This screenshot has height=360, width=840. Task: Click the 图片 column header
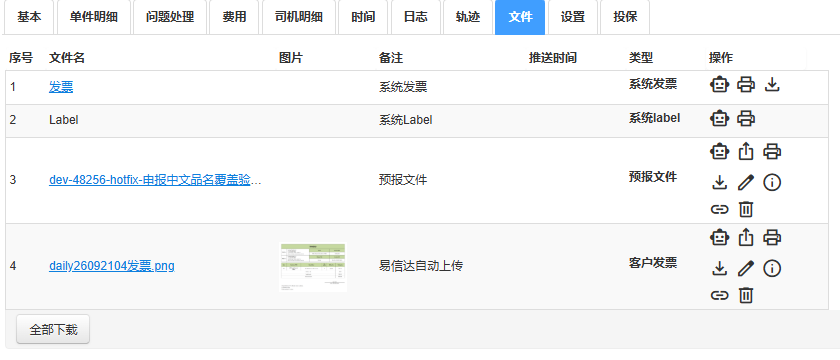[291, 58]
